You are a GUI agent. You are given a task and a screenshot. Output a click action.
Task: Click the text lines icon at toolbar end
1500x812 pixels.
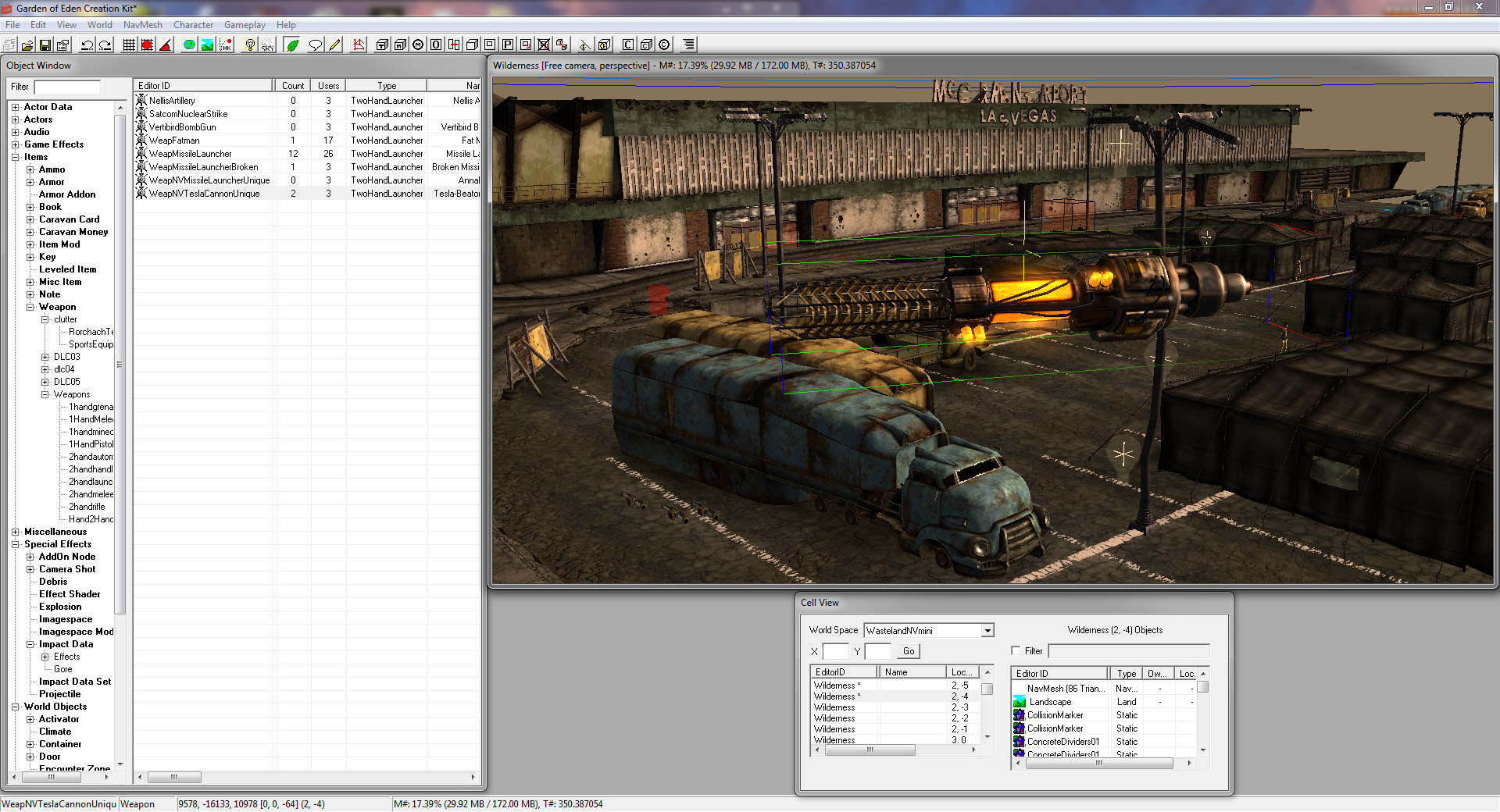tap(689, 45)
